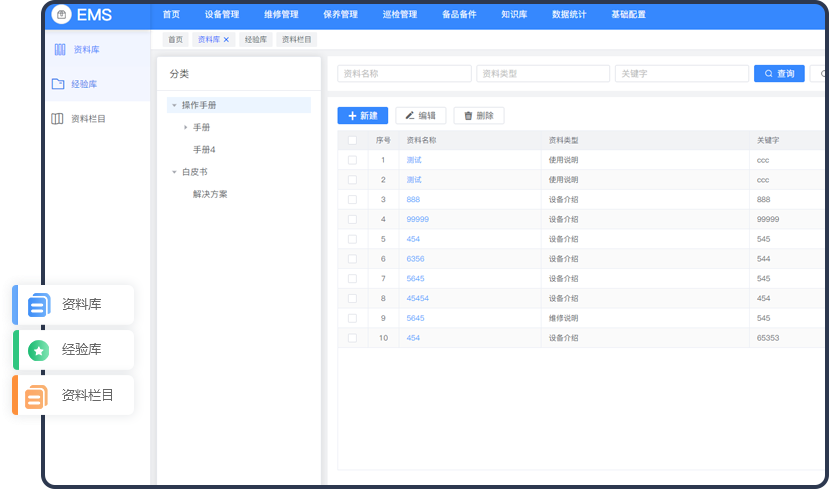Click the orange 资料栏目 card icon
Screen dimensions: 829x489
pyautogui.click(x=36, y=396)
